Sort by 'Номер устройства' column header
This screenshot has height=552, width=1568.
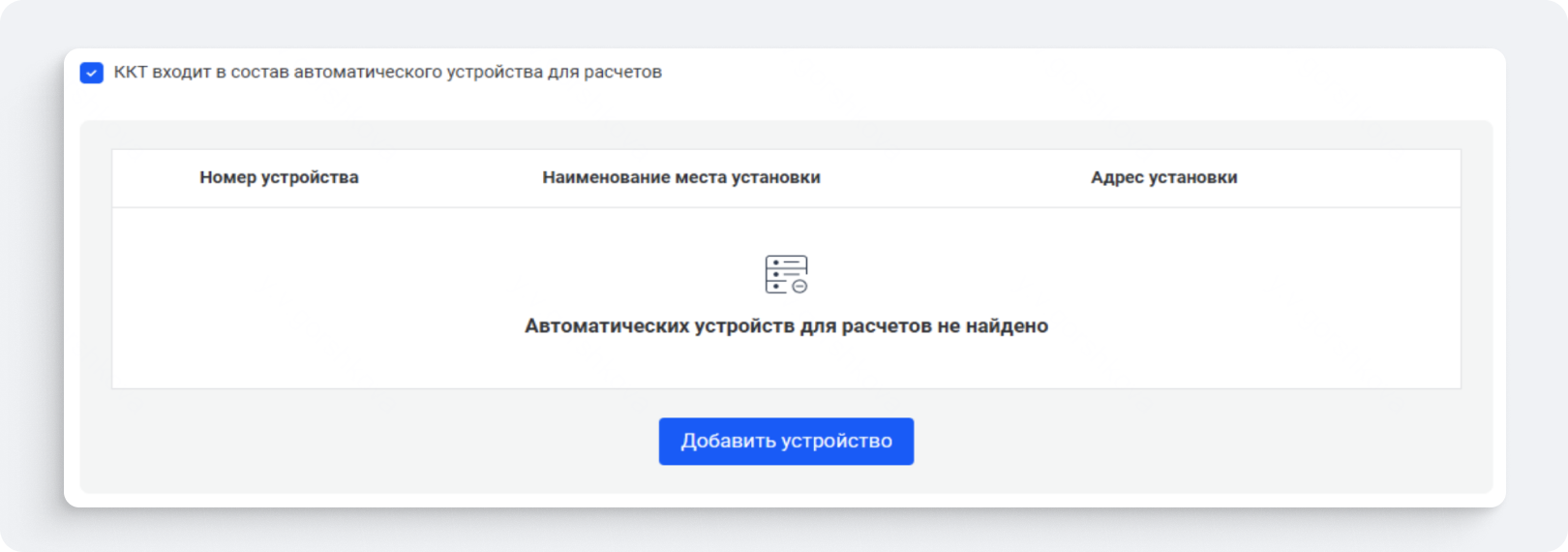click(279, 177)
